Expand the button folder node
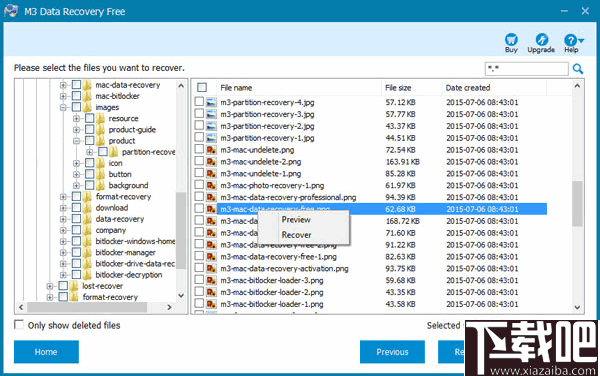Image resolution: width=600 pixels, height=376 pixels. point(76,174)
